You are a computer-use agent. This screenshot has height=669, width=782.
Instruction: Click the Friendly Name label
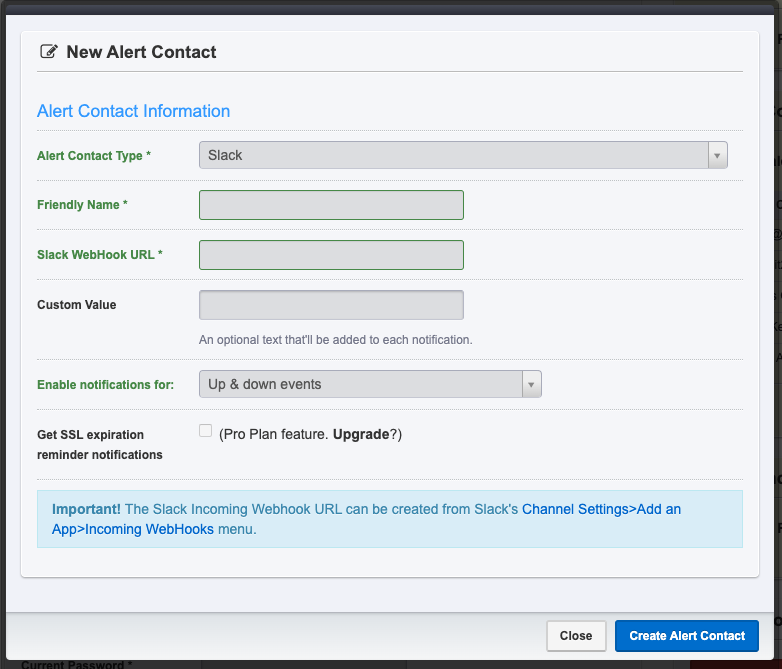(x=82, y=205)
